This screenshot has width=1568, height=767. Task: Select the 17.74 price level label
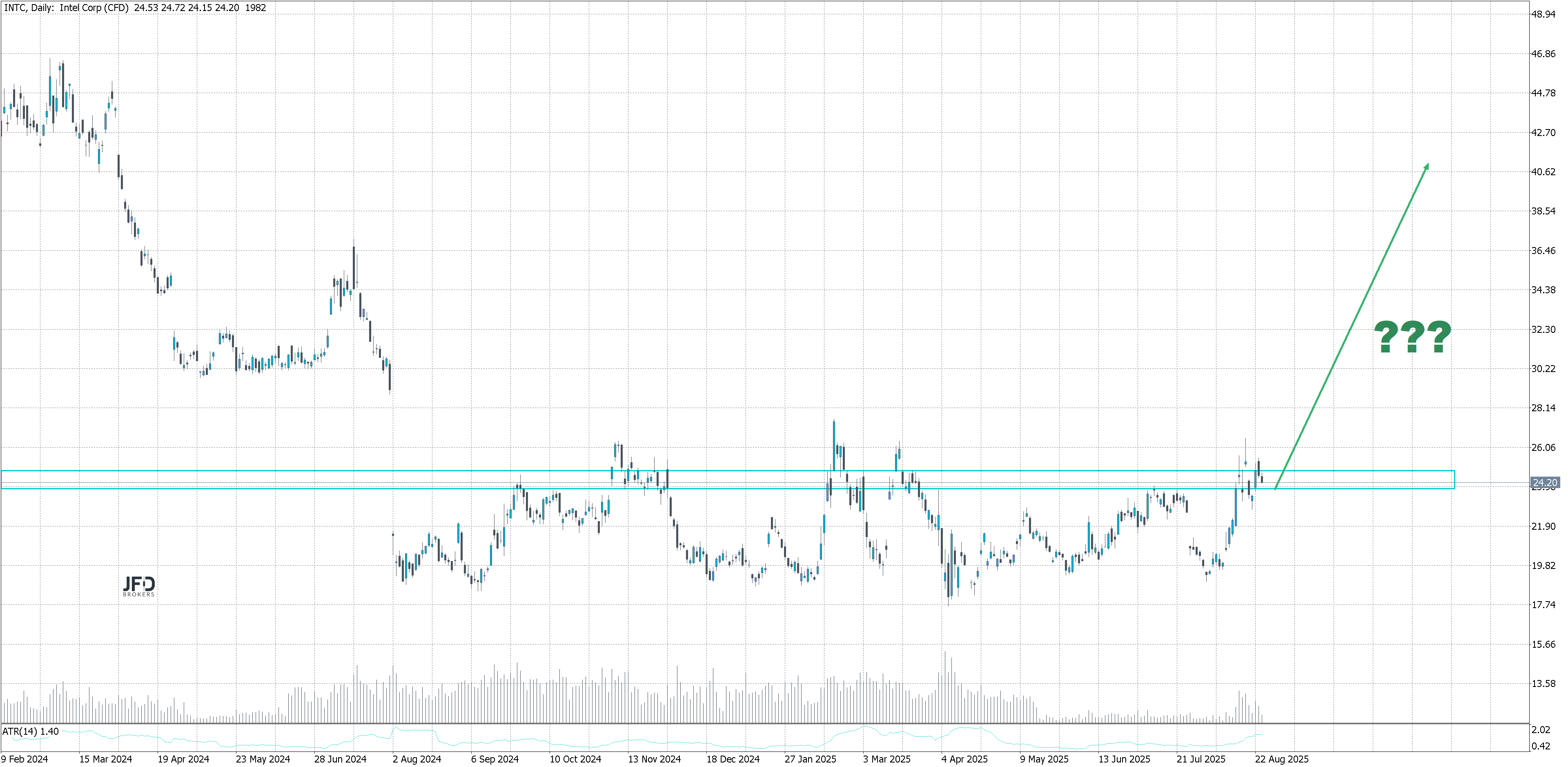(x=1543, y=605)
